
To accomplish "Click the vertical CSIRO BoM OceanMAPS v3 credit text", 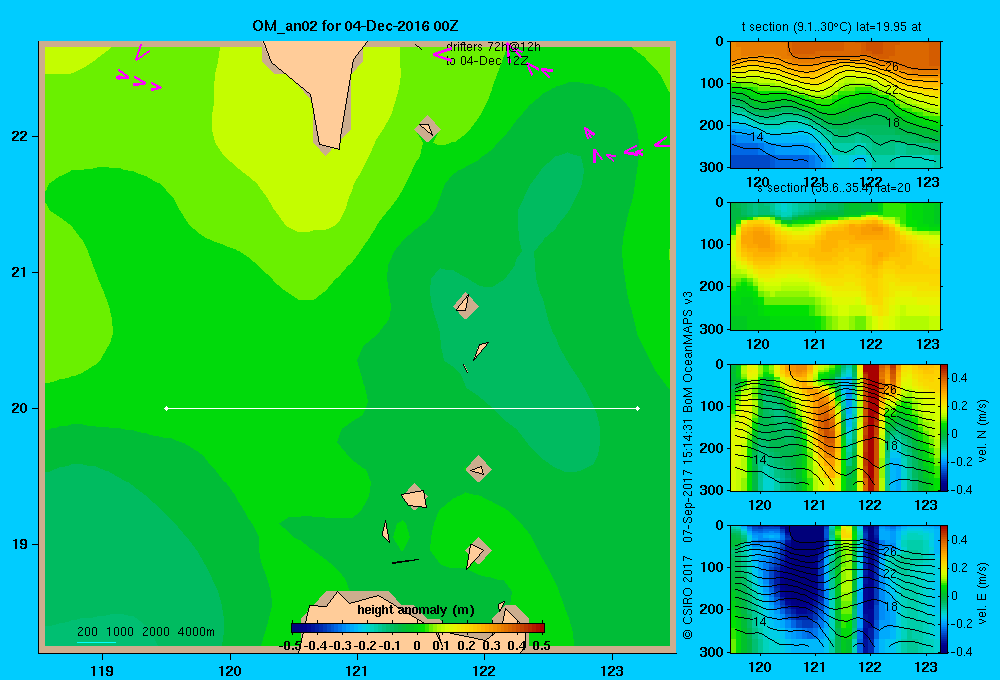I will pyautogui.click(x=688, y=466).
